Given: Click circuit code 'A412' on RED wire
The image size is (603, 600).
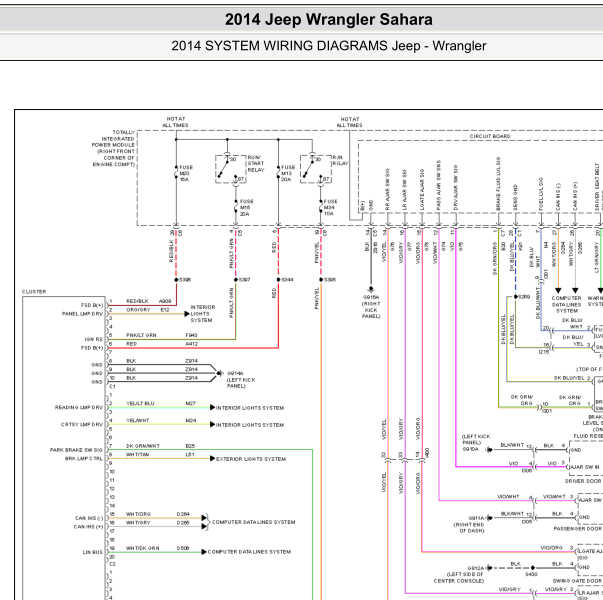Looking at the screenshot, I should pos(192,344).
